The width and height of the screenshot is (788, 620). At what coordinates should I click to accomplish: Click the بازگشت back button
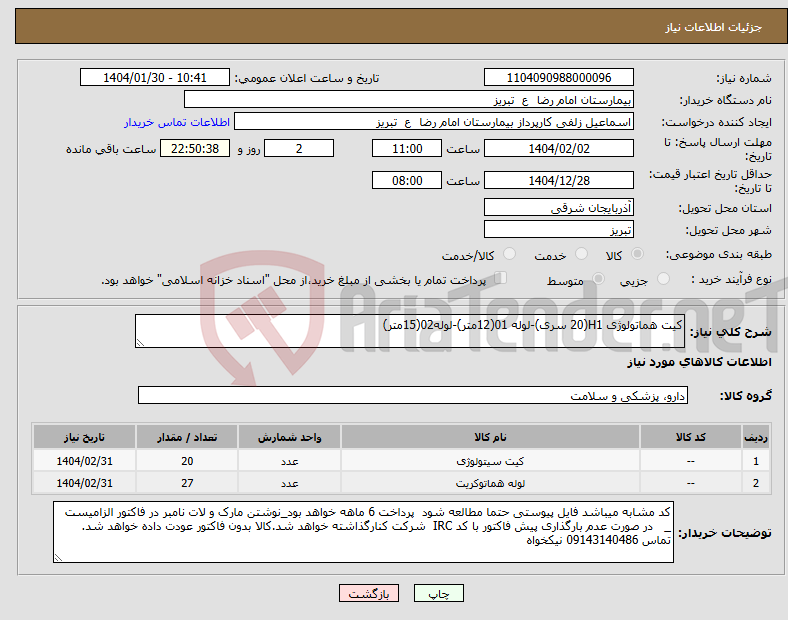[369, 593]
